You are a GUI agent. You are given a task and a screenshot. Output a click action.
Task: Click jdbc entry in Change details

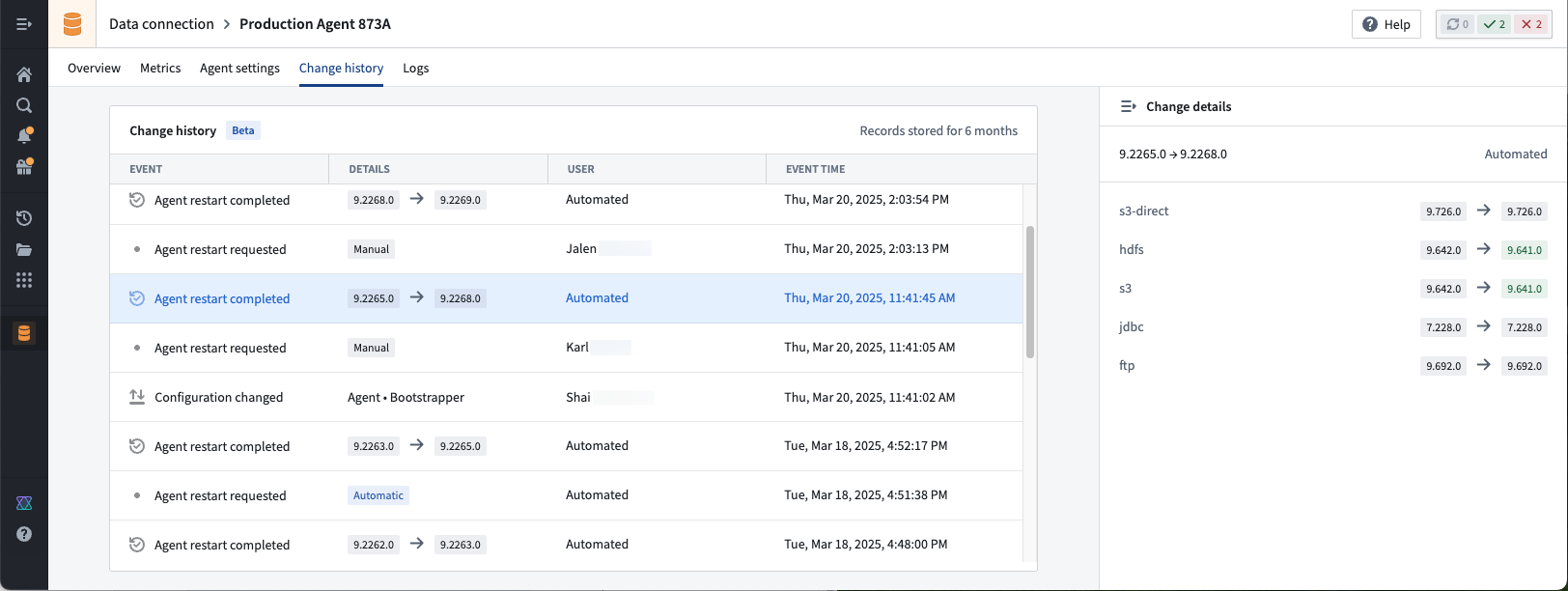(1132, 326)
